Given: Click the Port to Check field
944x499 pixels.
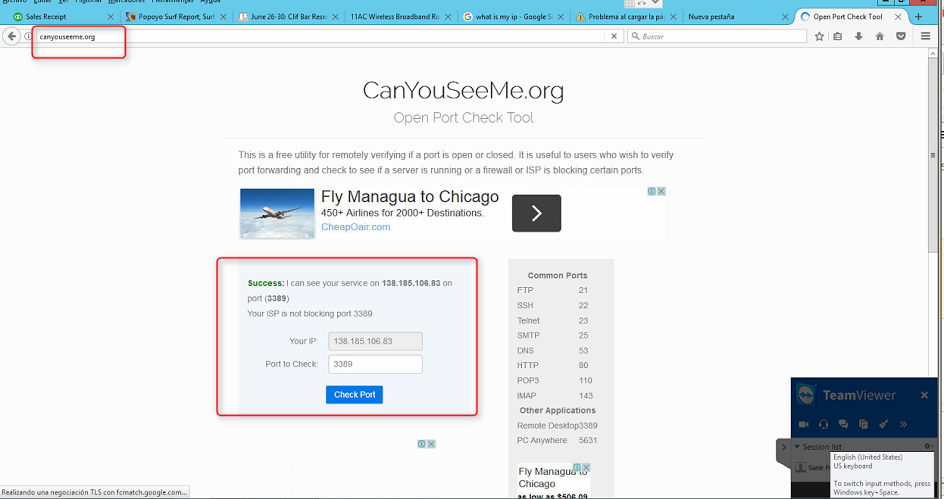Looking at the screenshot, I should 375,364.
